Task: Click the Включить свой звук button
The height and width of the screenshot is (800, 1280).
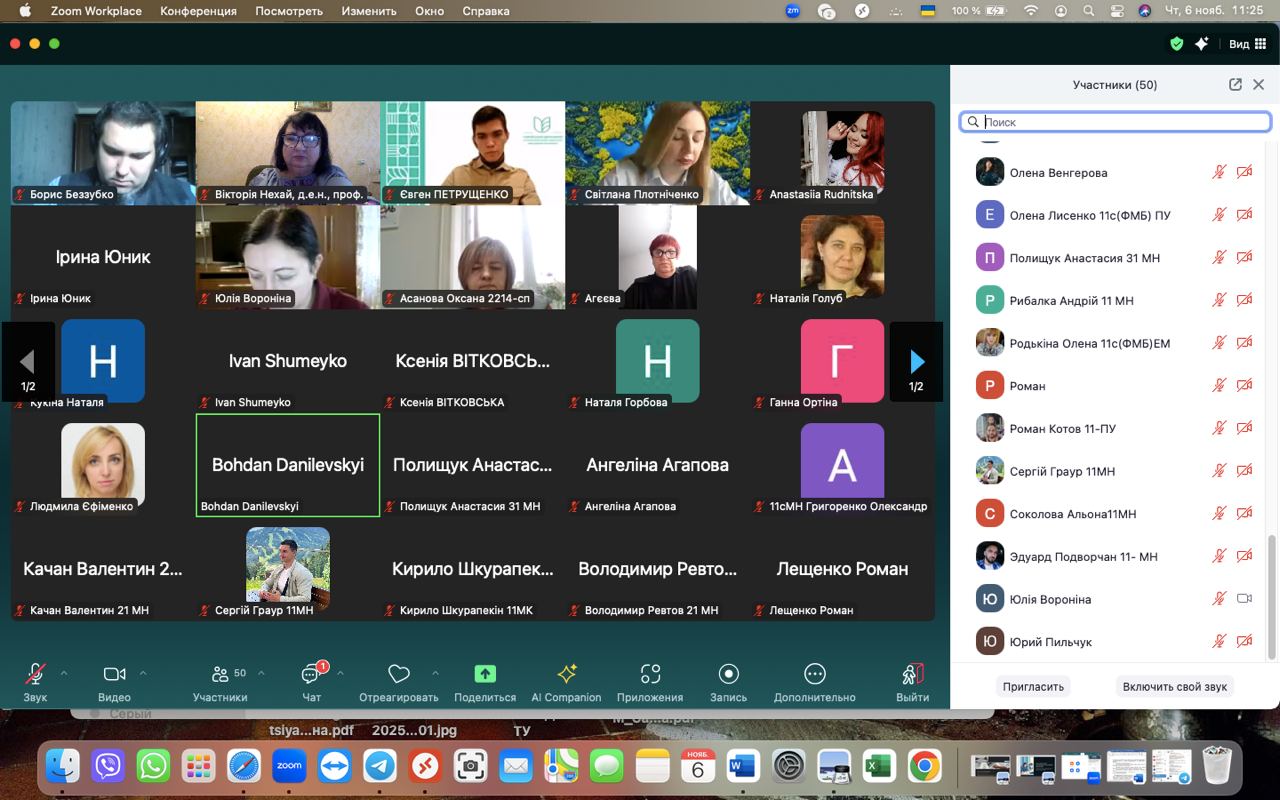Action: pos(1174,687)
